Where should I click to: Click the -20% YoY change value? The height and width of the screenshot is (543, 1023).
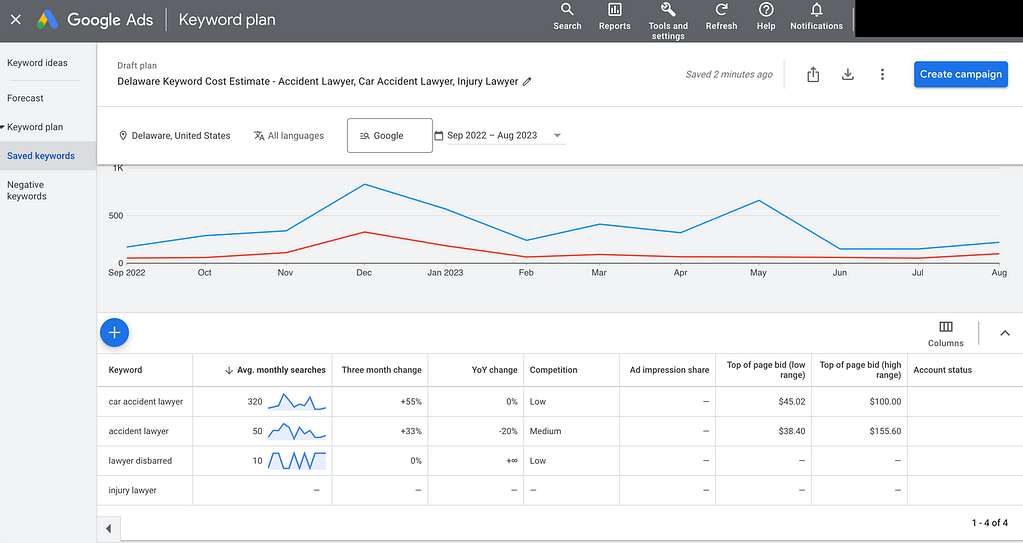pos(508,431)
